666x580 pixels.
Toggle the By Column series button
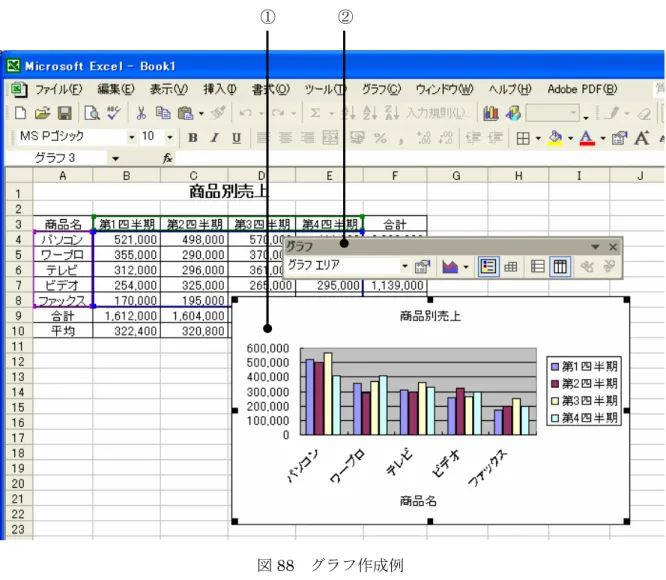click(560, 267)
